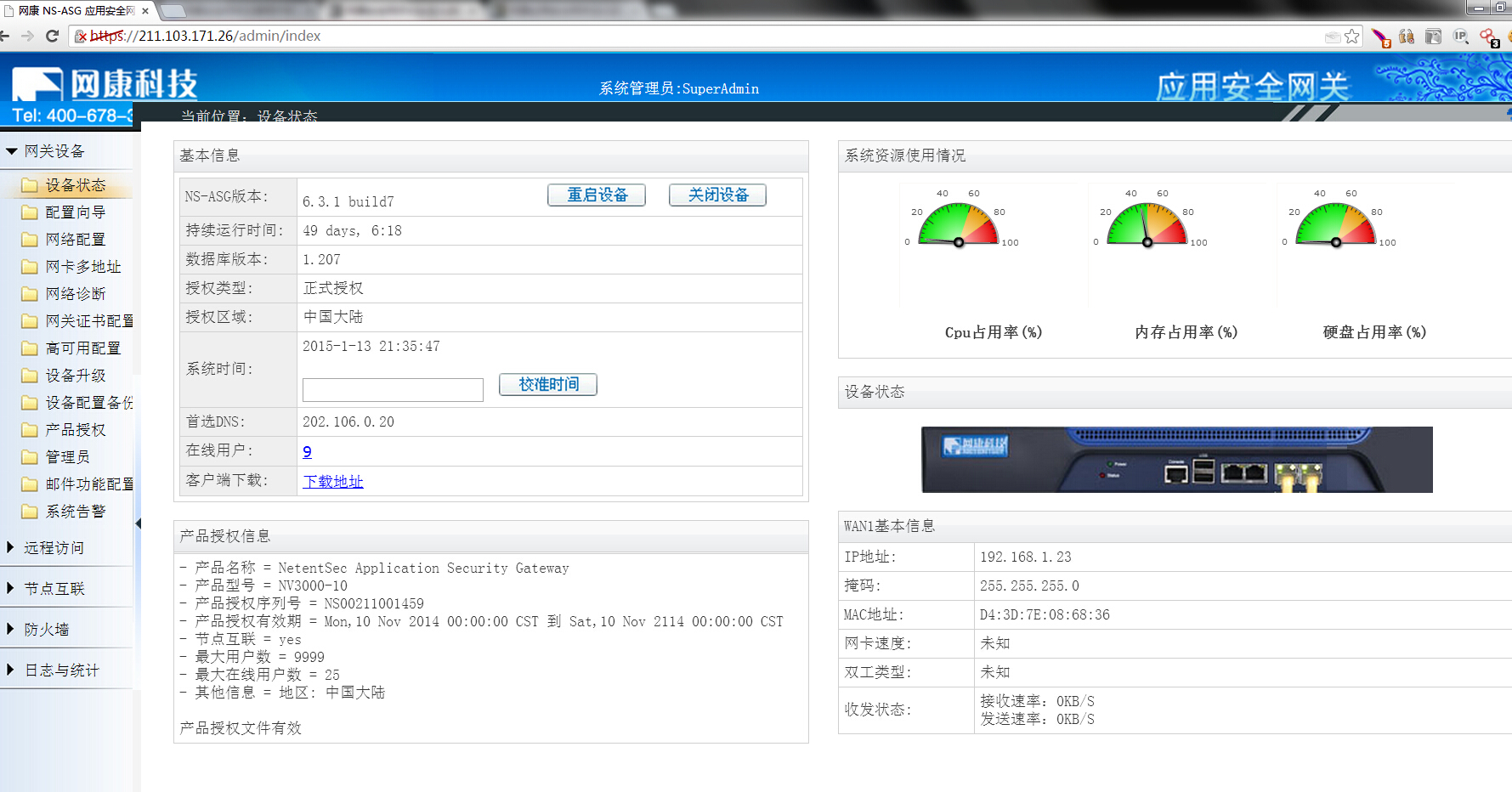Click the folder icon beside 配置向导
1512x792 pixels.
(30, 212)
